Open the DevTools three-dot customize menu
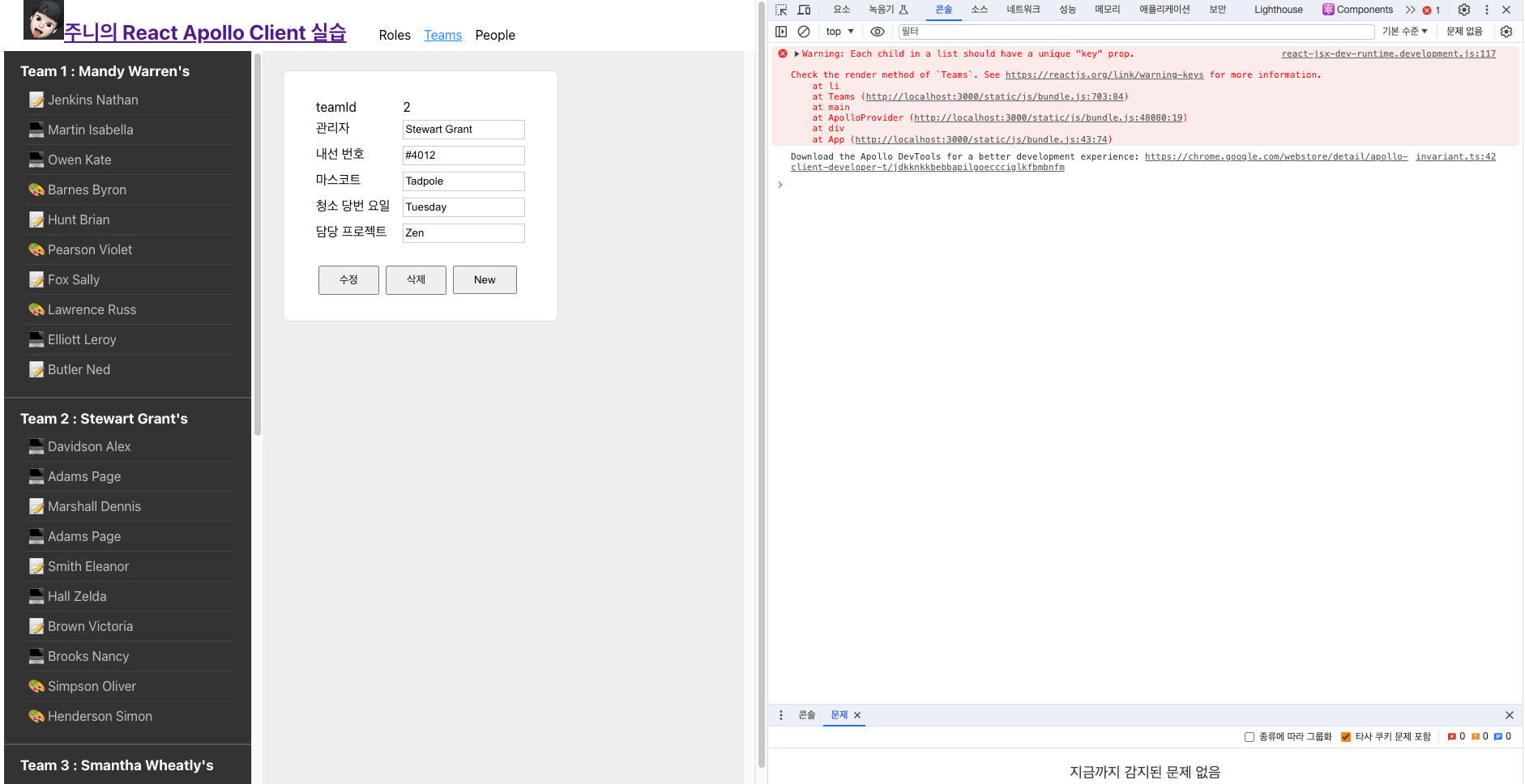The height and width of the screenshot is (784, 1525). pyautogui.click(x=1487, y=10)
